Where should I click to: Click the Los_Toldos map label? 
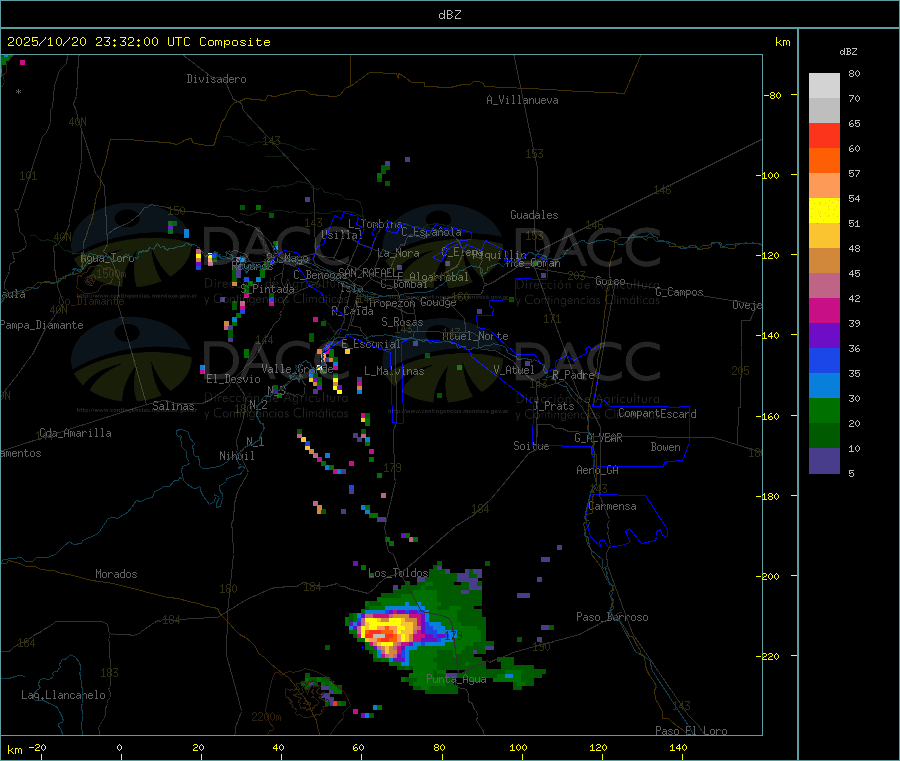398,573
